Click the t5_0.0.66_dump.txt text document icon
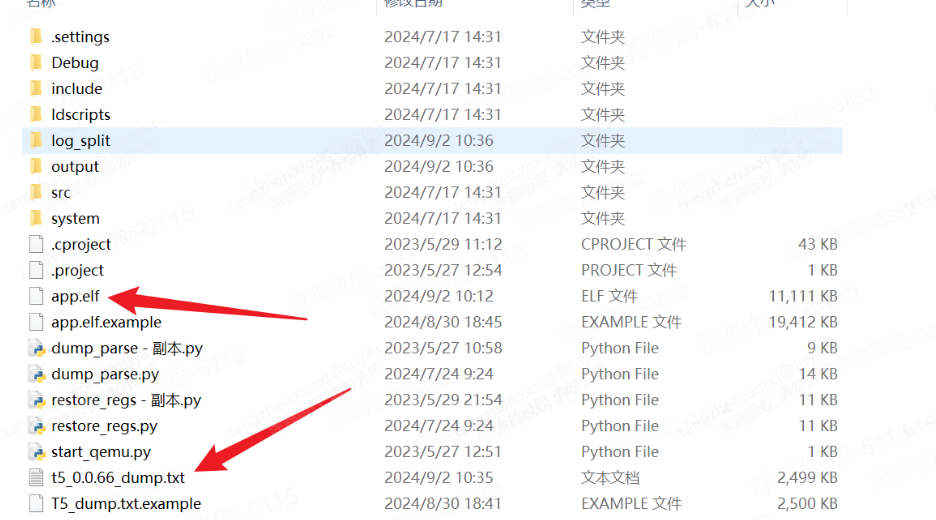 tap(37, 478)
